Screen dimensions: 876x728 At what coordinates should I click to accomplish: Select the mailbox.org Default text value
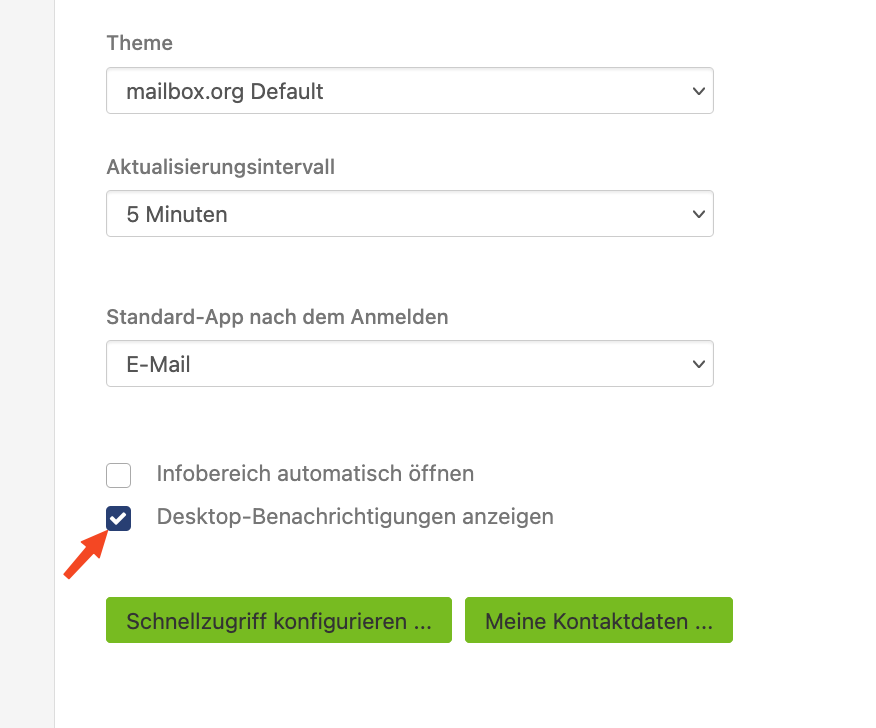tap(225, 91)
